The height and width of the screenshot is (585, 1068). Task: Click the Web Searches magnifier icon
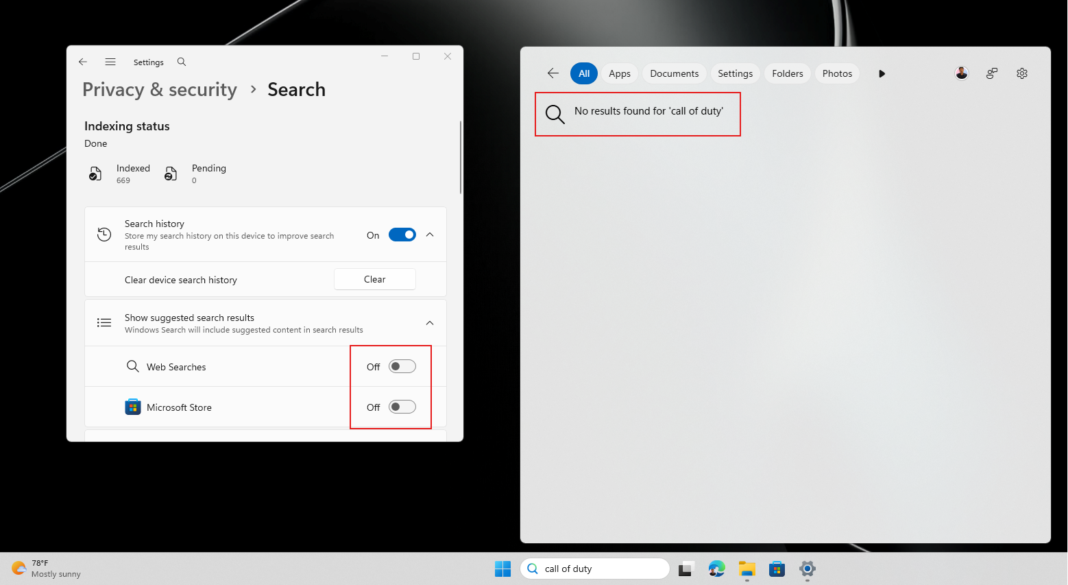132,366
